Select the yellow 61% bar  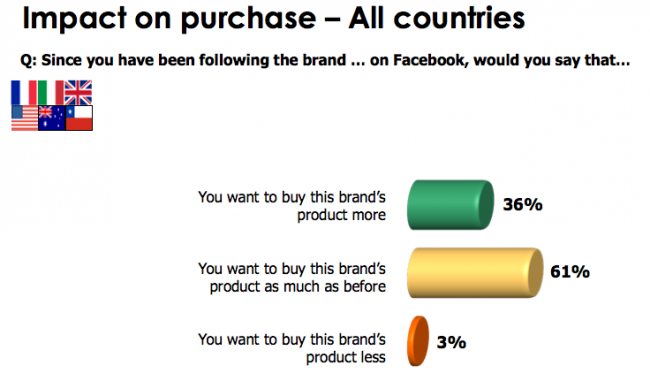(475, 273)
